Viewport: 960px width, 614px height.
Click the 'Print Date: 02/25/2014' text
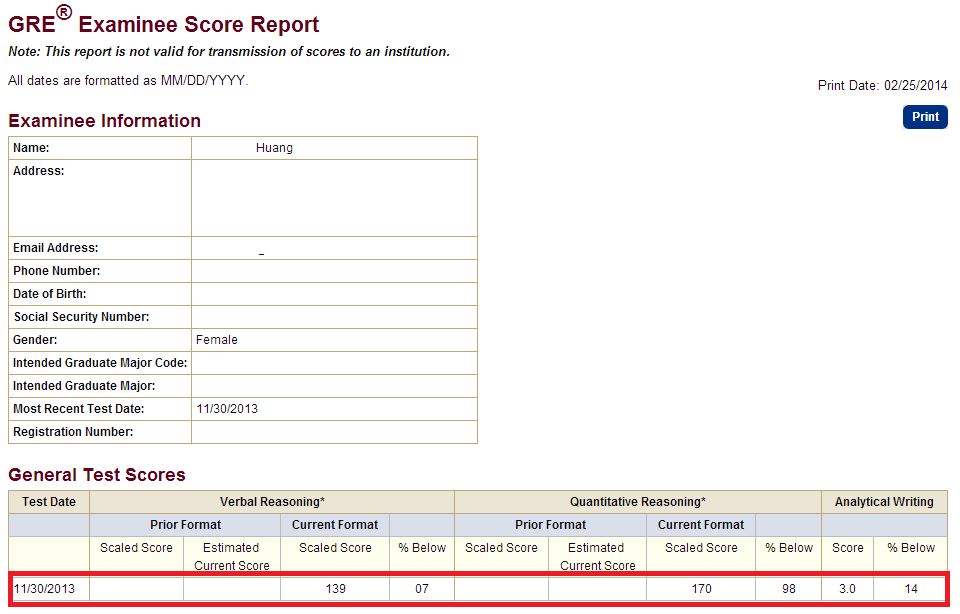point(882,85)
